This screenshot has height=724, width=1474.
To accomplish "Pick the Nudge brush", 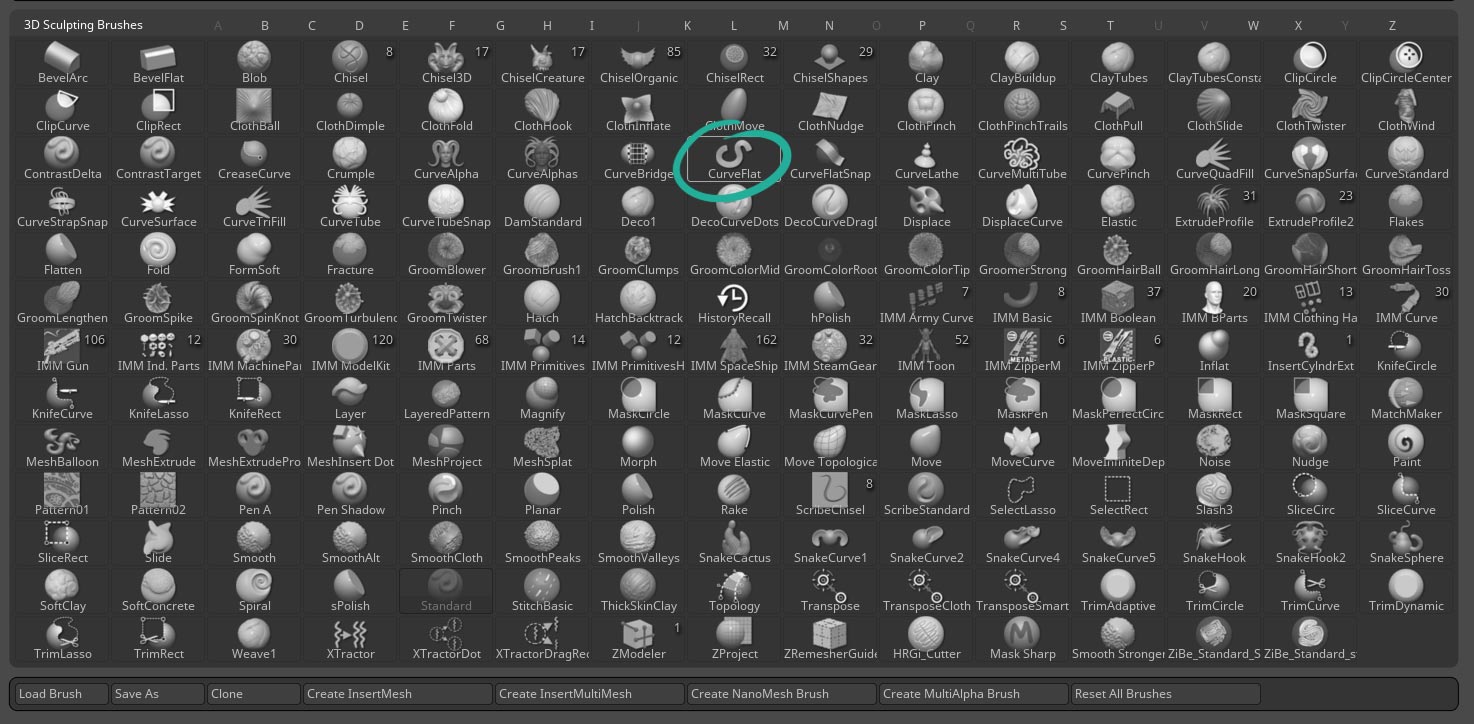I will [1310, 447].
